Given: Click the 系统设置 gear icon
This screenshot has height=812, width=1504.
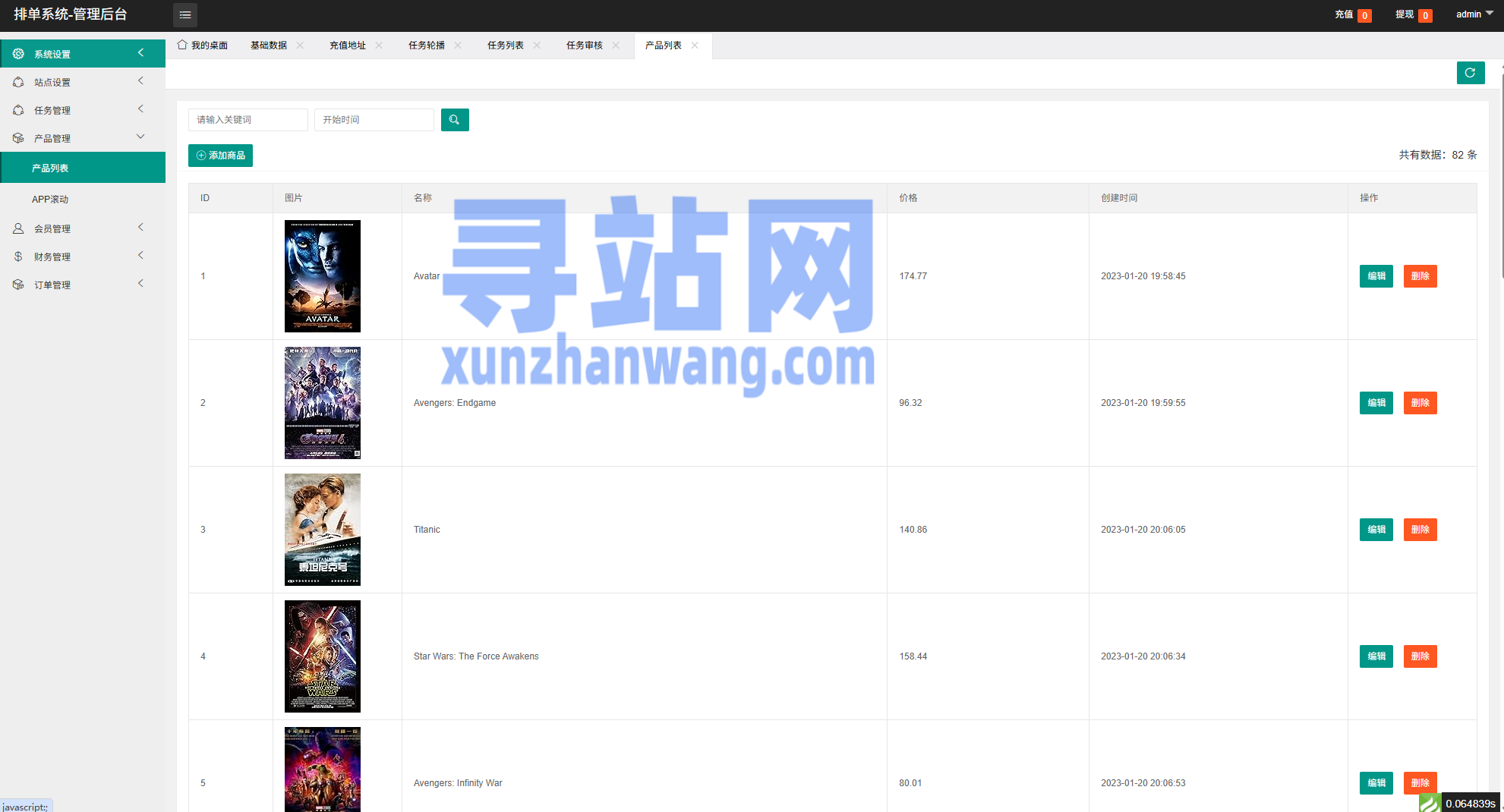Looking at the screenshot, I should (x=18, y=54).
